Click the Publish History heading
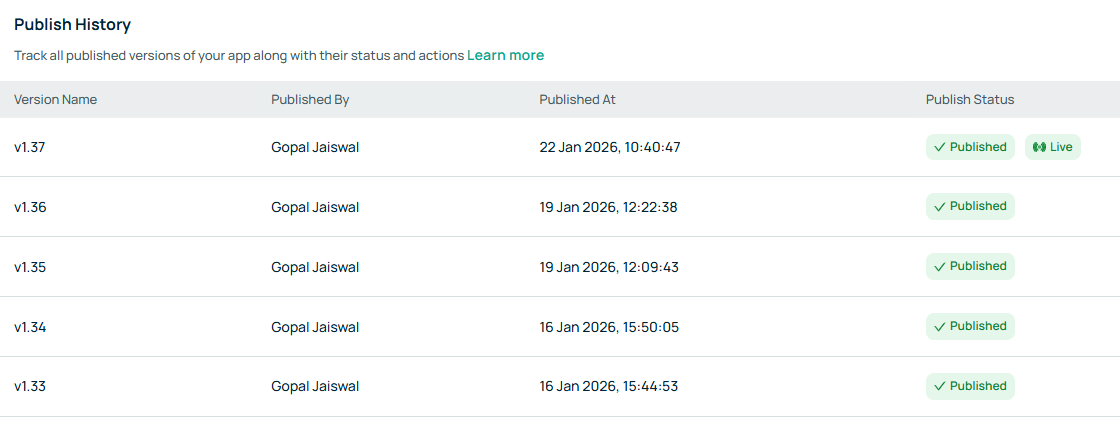The width and height of the screenshot is (1120, 421). (x=72, y=24)
